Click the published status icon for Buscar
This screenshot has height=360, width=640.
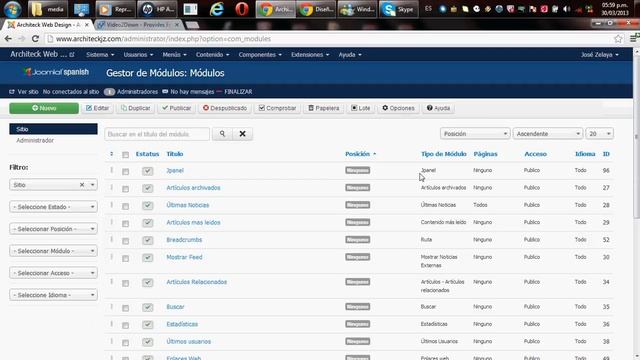[147, 307]
